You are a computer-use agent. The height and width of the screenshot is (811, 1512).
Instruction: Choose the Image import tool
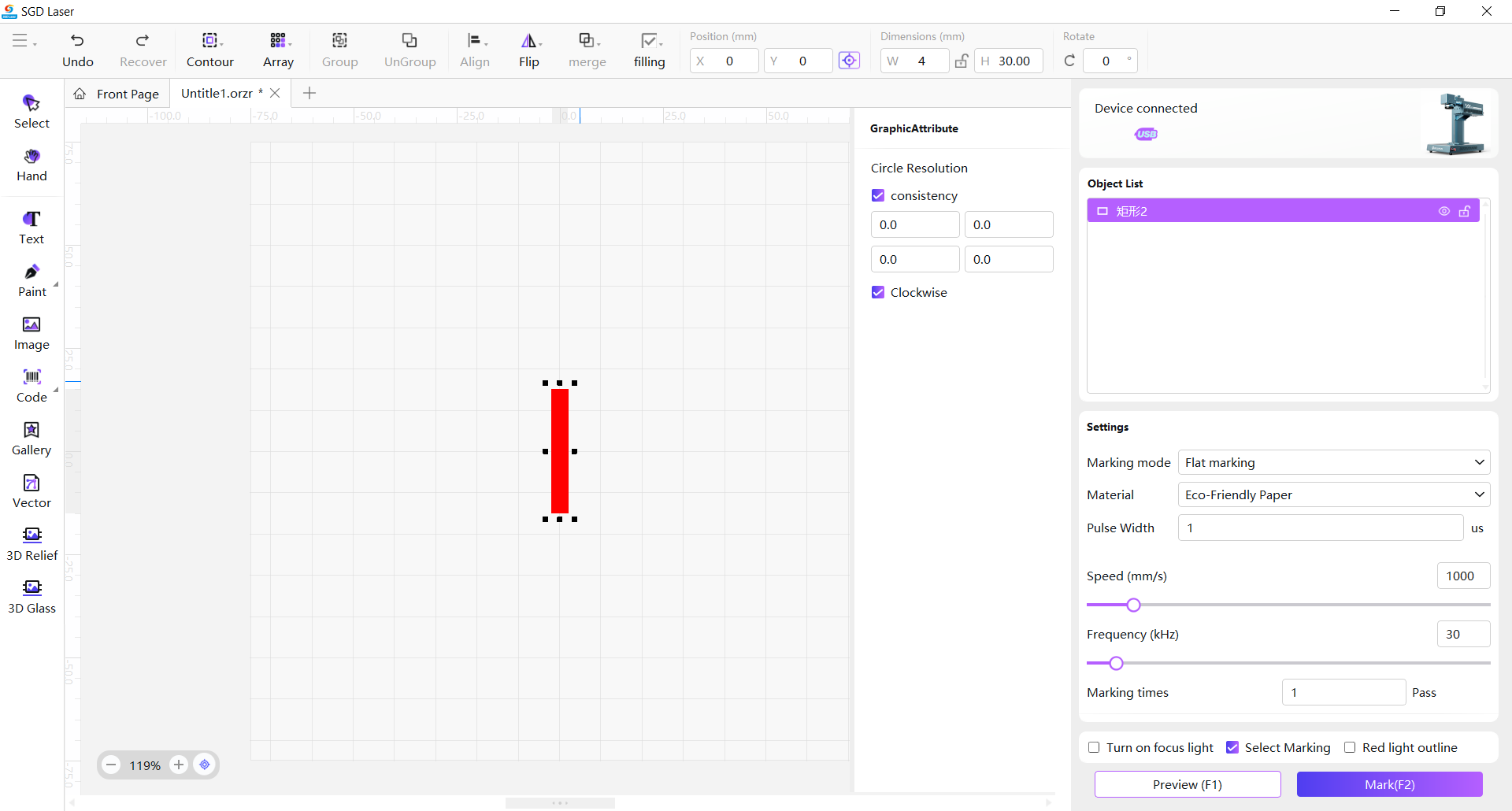31,333
